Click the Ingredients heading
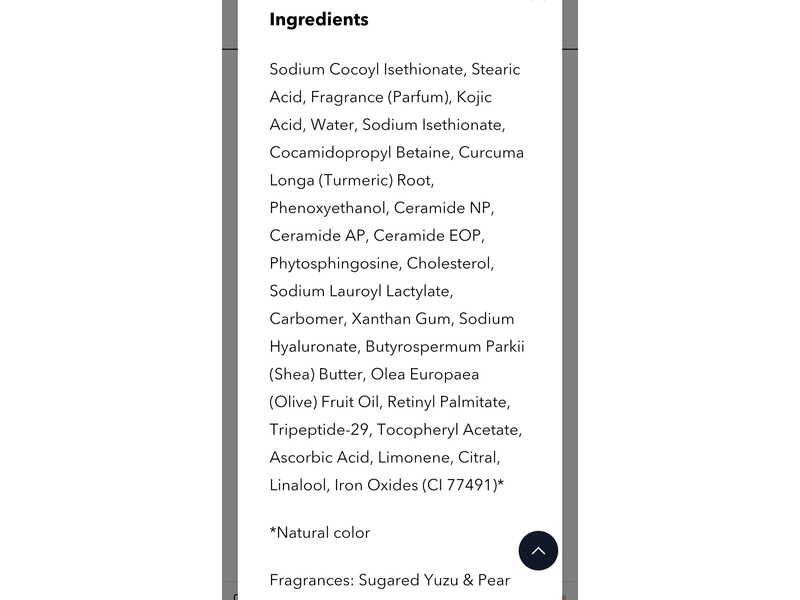Viewport: 800px width, 600px height. click(319, 19)
